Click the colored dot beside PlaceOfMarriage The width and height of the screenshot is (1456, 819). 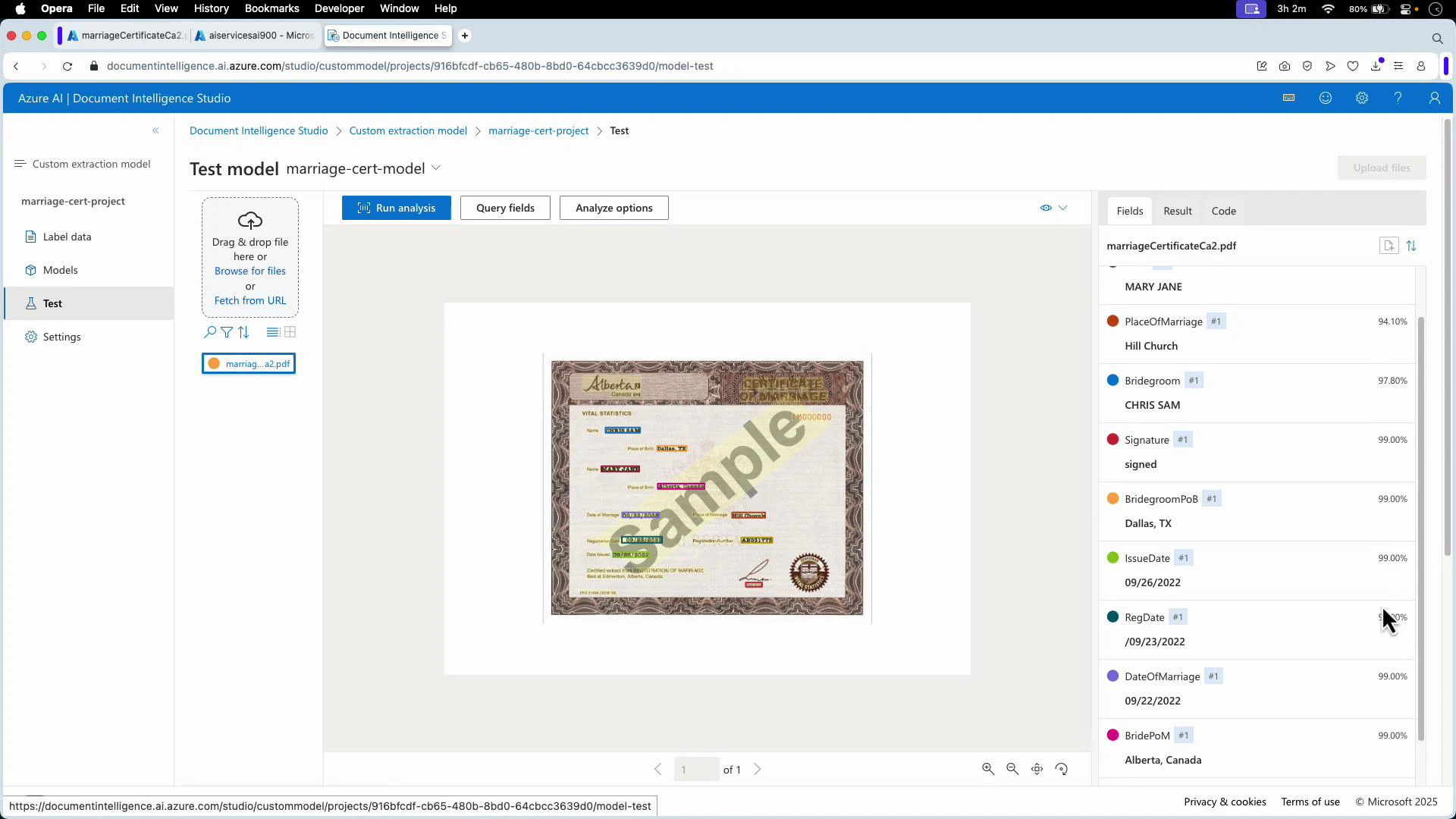tap(1112, 321)
